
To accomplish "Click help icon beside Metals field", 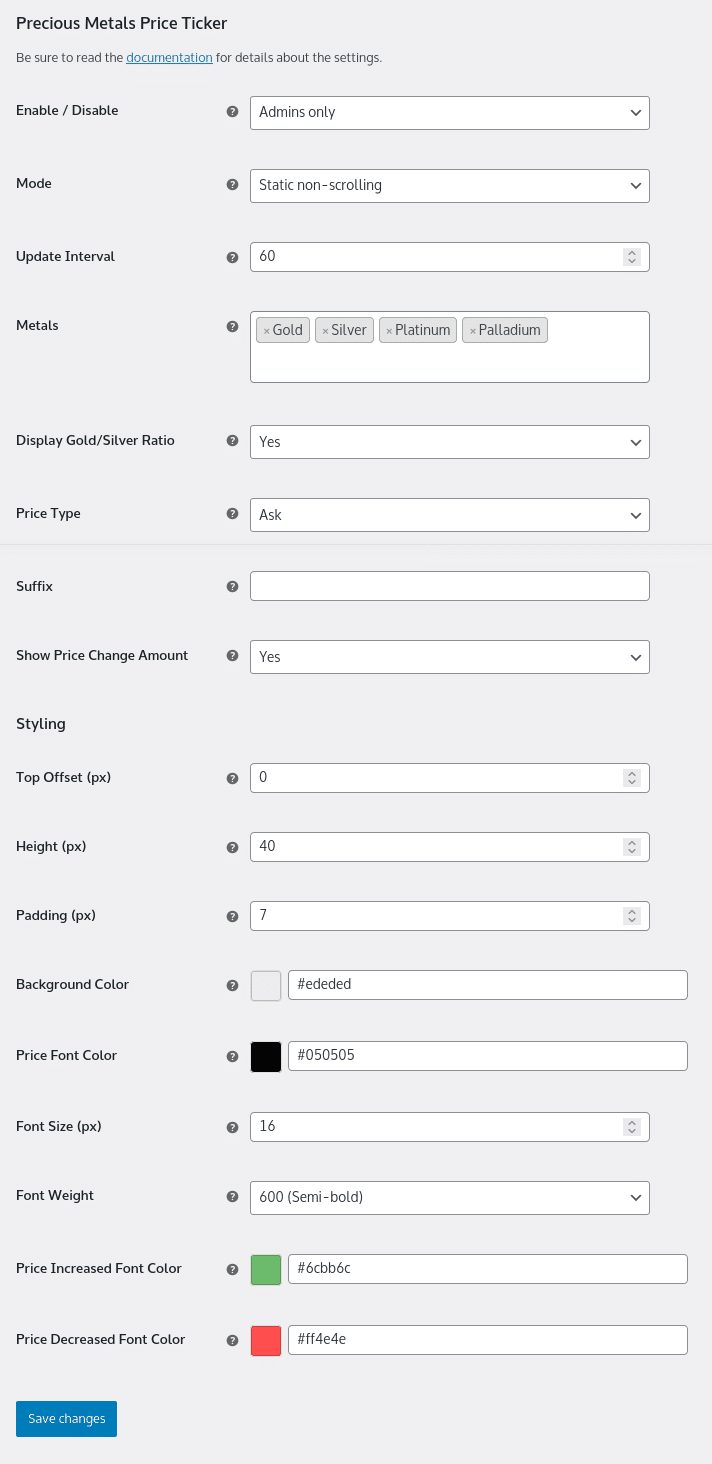I will [232, 326].
